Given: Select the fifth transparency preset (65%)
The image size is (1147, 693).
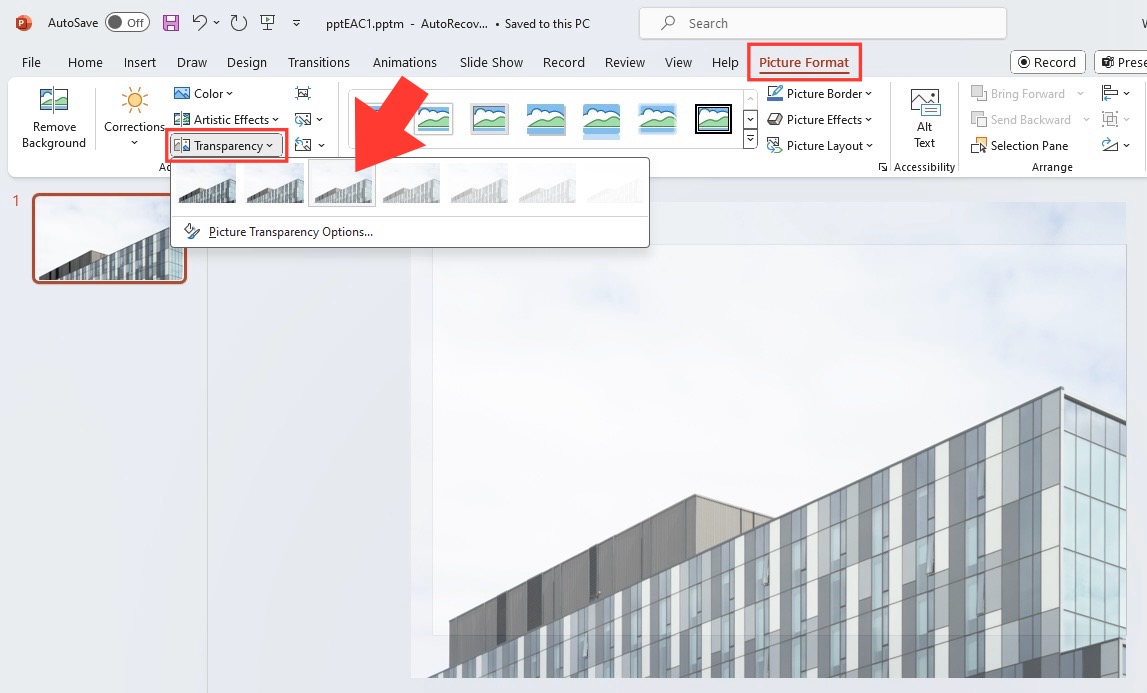Looking at the screenshot, I should [479, 183].
